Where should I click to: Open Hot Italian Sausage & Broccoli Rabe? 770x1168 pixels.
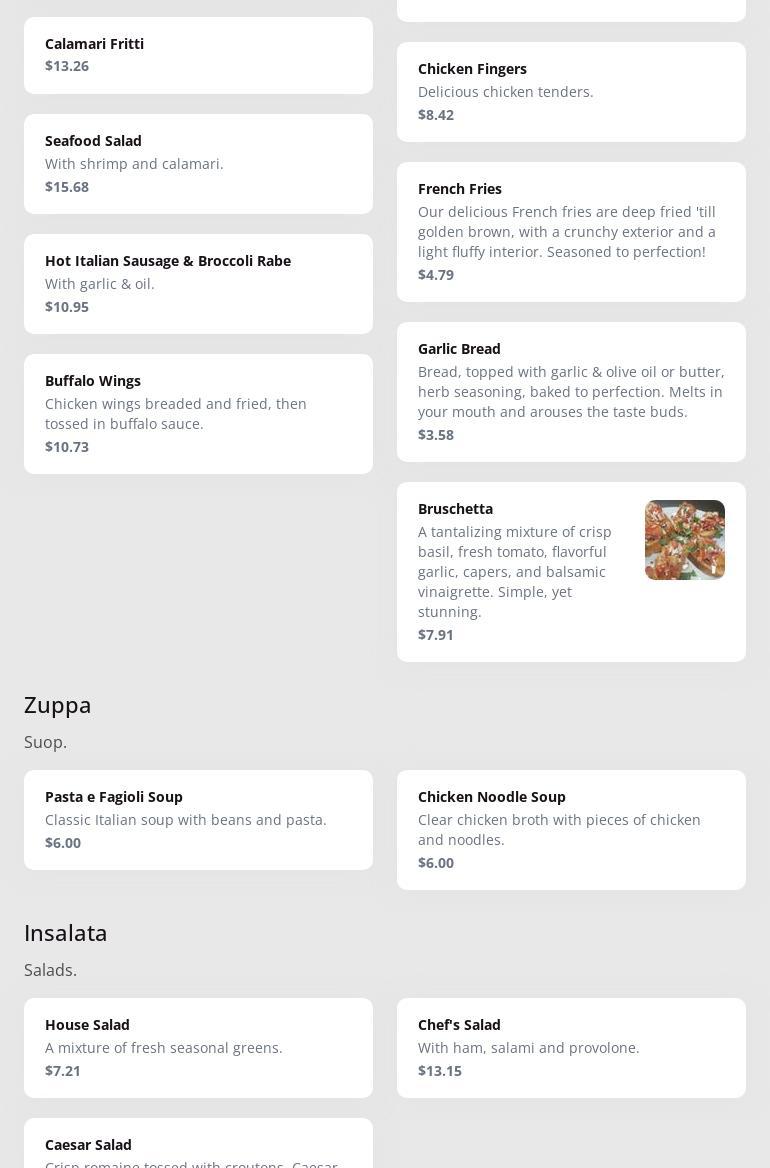pos(198,283)
